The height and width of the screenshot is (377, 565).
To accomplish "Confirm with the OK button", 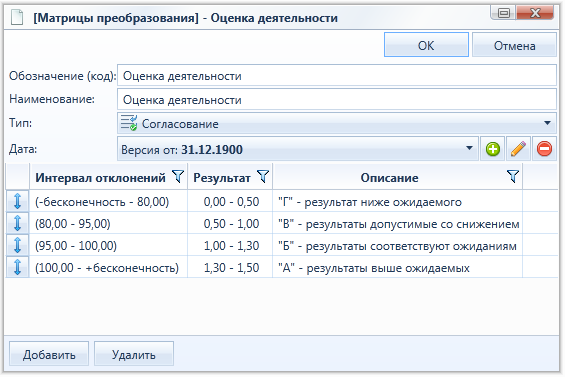I will 426,45.
